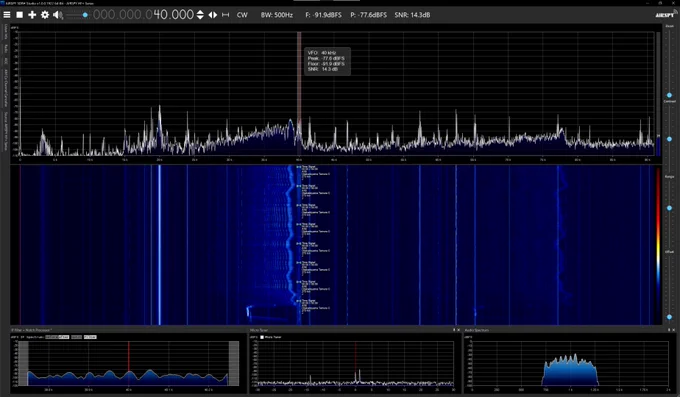
Task: Click the volume slider handle
Action: click(x=85, y=15)
